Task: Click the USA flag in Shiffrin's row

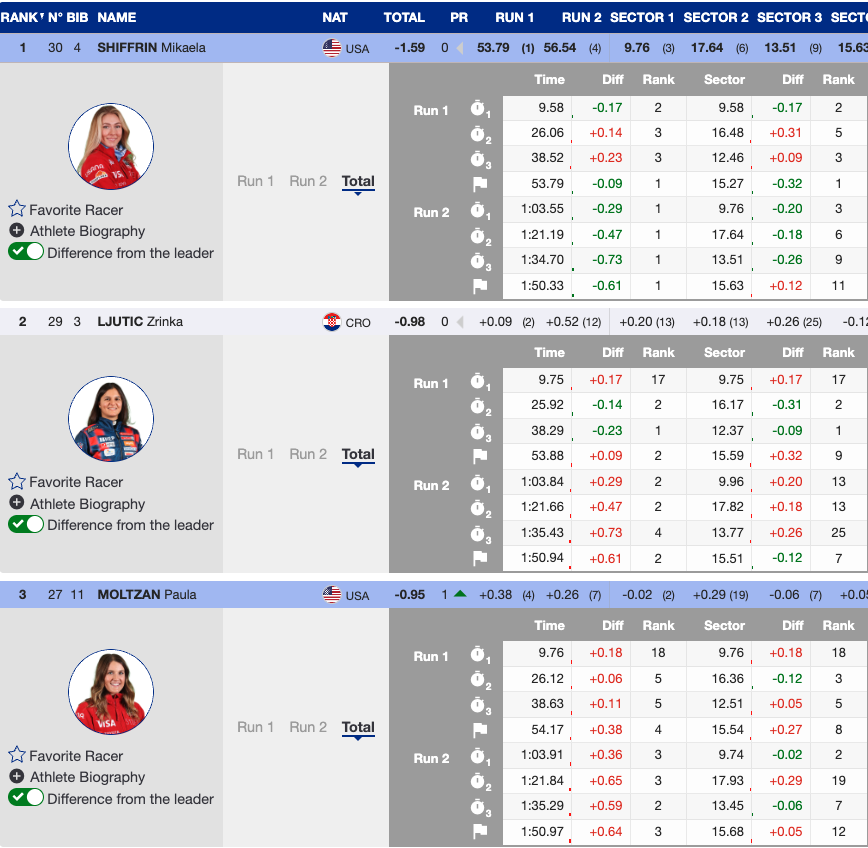Action: pyautogui.click(x=332, y=48)
